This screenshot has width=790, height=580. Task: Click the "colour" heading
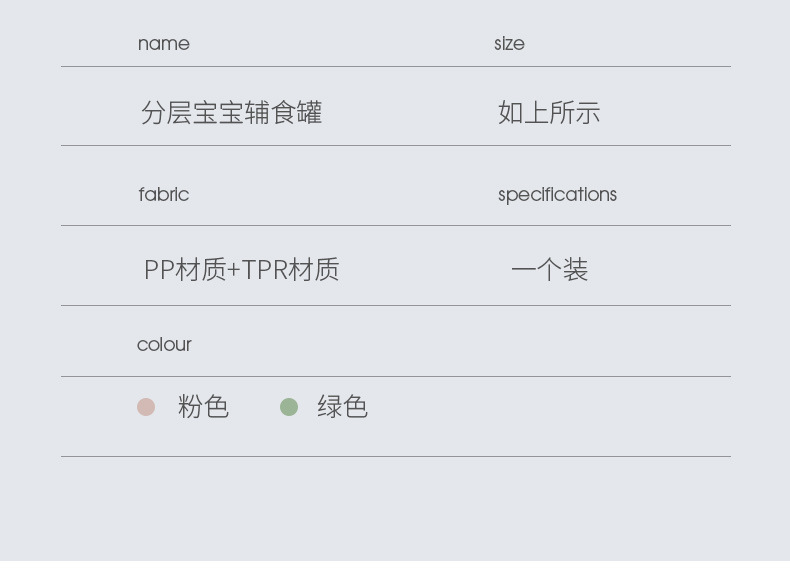164,345
